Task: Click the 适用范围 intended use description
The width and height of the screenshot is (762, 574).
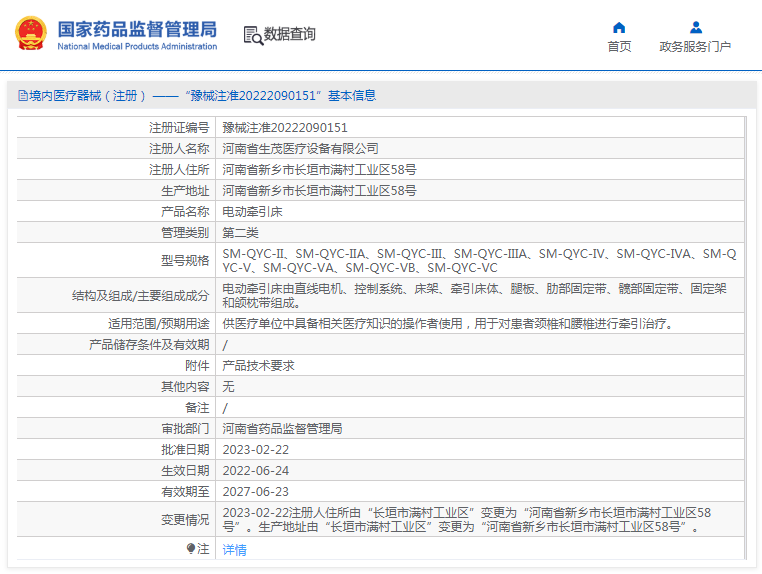Action: tap(448, 323)
